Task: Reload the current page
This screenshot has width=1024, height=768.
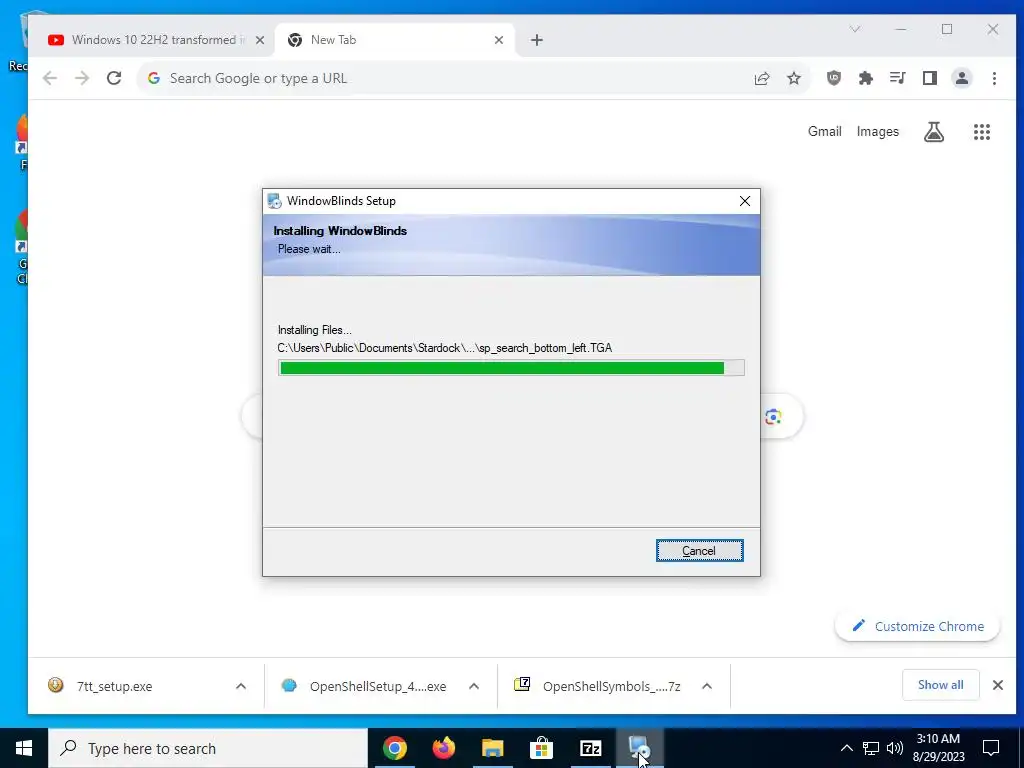Action: pos(114,78)
